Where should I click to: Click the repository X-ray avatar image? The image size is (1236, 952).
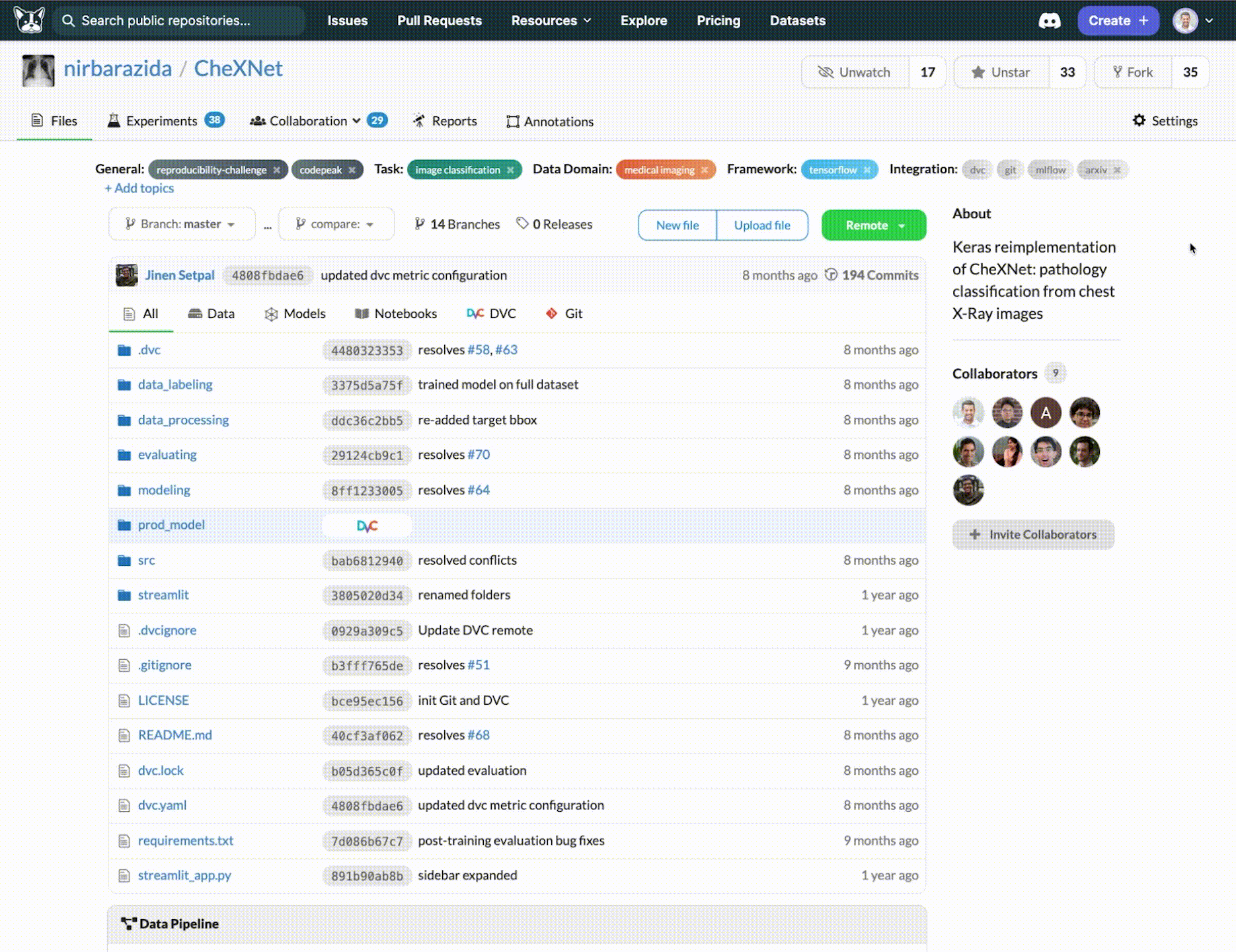coord(38,70)
